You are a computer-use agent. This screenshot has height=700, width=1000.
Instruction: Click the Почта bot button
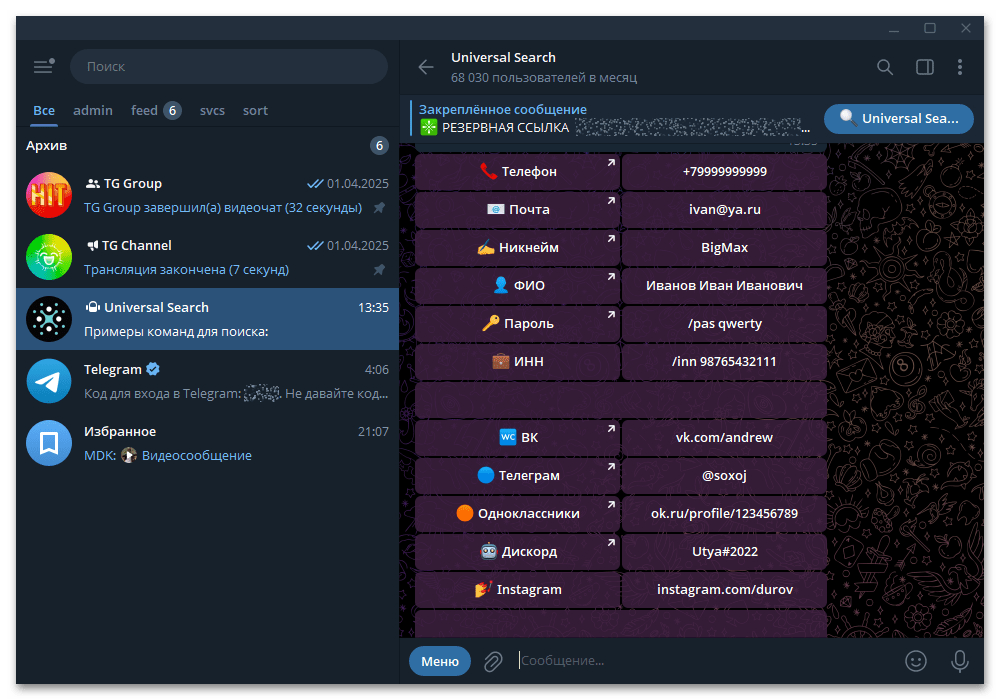pos(517,209)
